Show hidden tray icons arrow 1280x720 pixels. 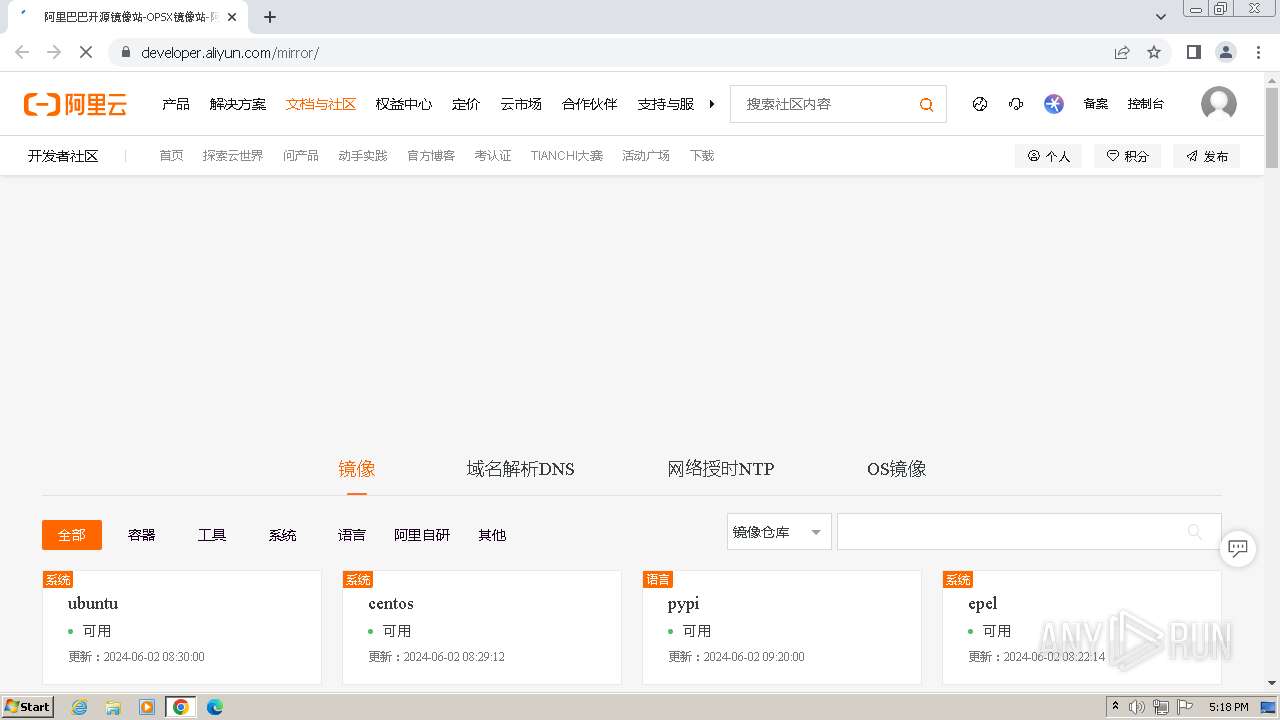coord(1116,707)
